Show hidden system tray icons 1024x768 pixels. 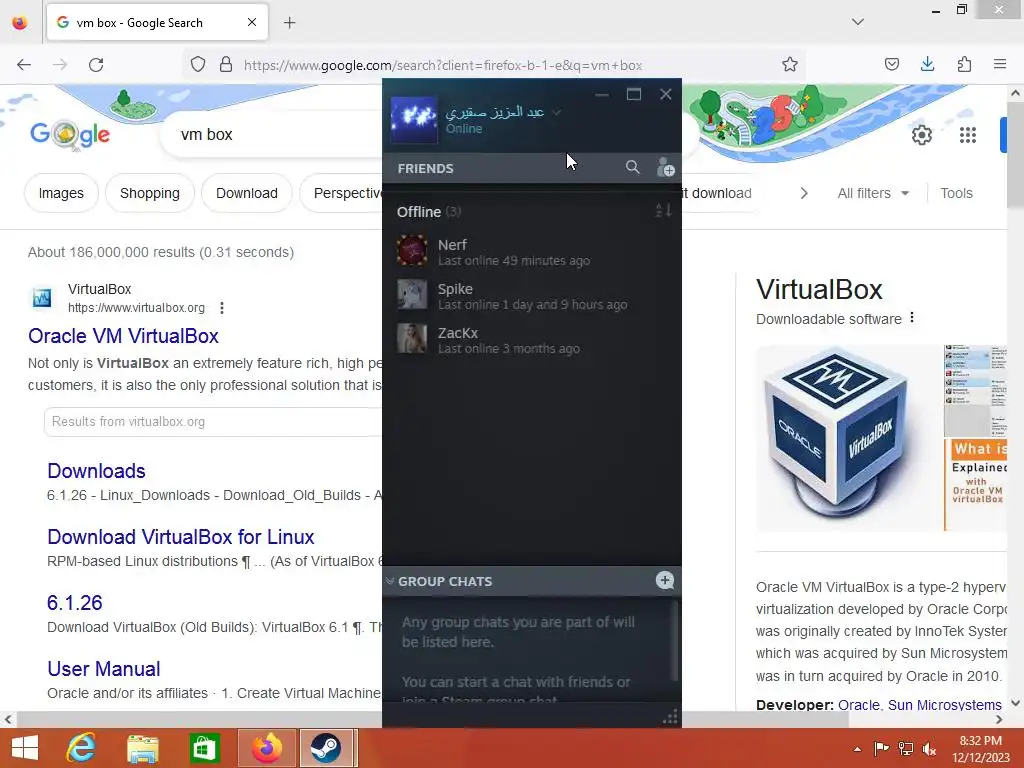pyautogui.click(x=857, y=749)
